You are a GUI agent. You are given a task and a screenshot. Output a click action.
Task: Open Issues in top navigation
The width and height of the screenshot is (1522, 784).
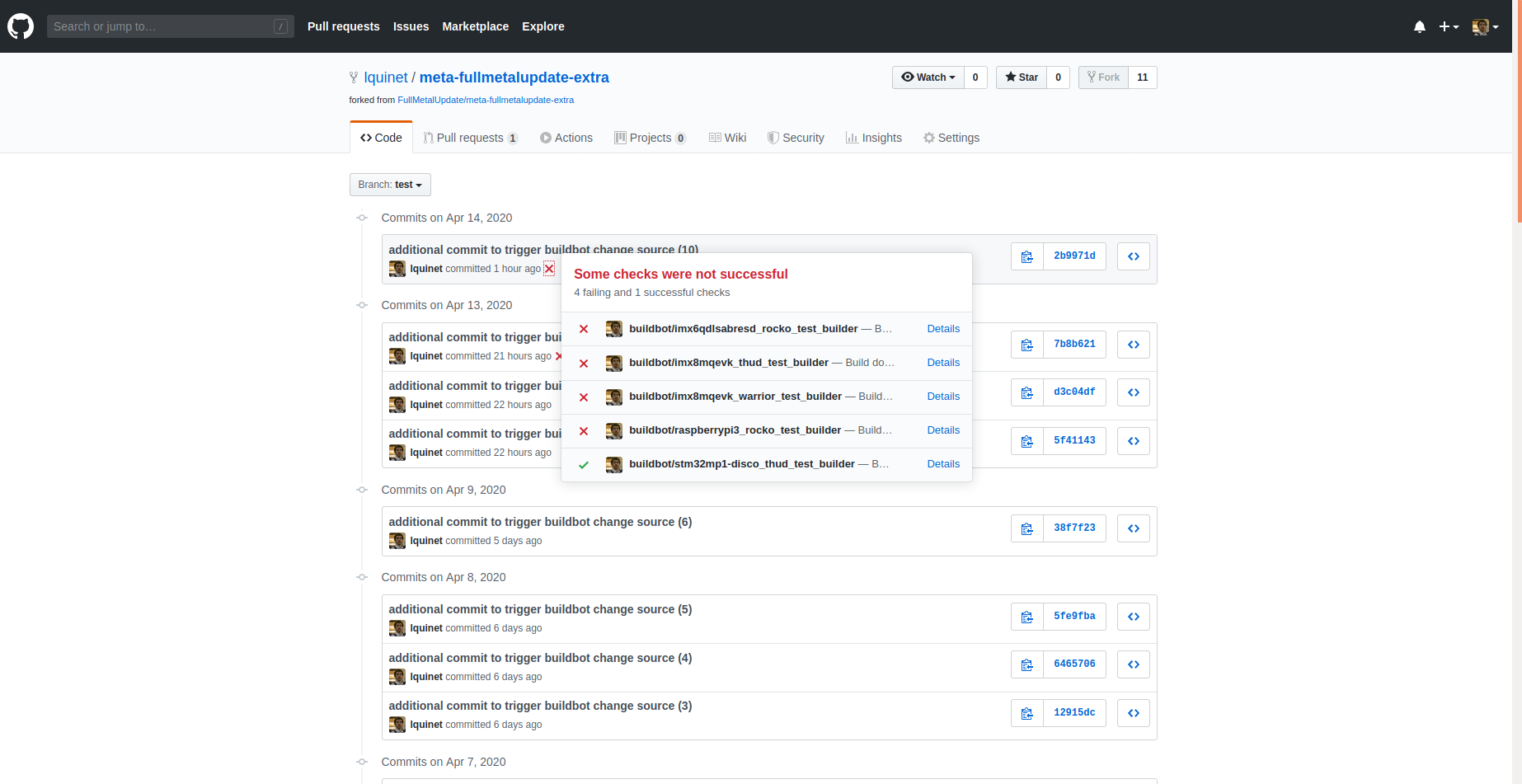coord(411,26)
